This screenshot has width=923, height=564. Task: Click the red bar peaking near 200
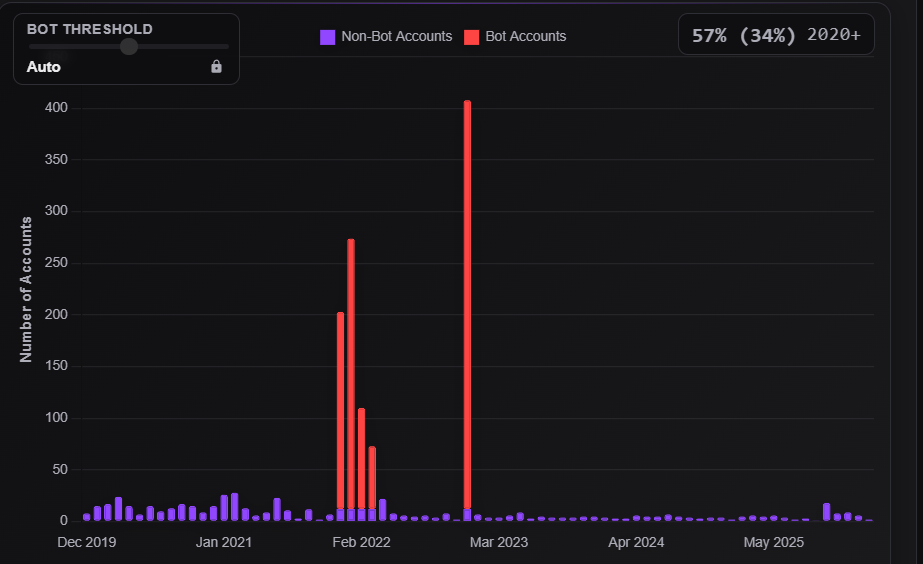[x=341, y=410]
